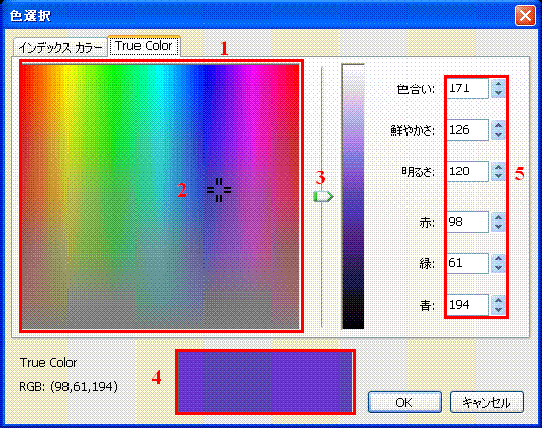Viewport: 542px width, 428px height.
Task: Increase the 明るさ brightness spinner up arrow
Action: (498, 167)
